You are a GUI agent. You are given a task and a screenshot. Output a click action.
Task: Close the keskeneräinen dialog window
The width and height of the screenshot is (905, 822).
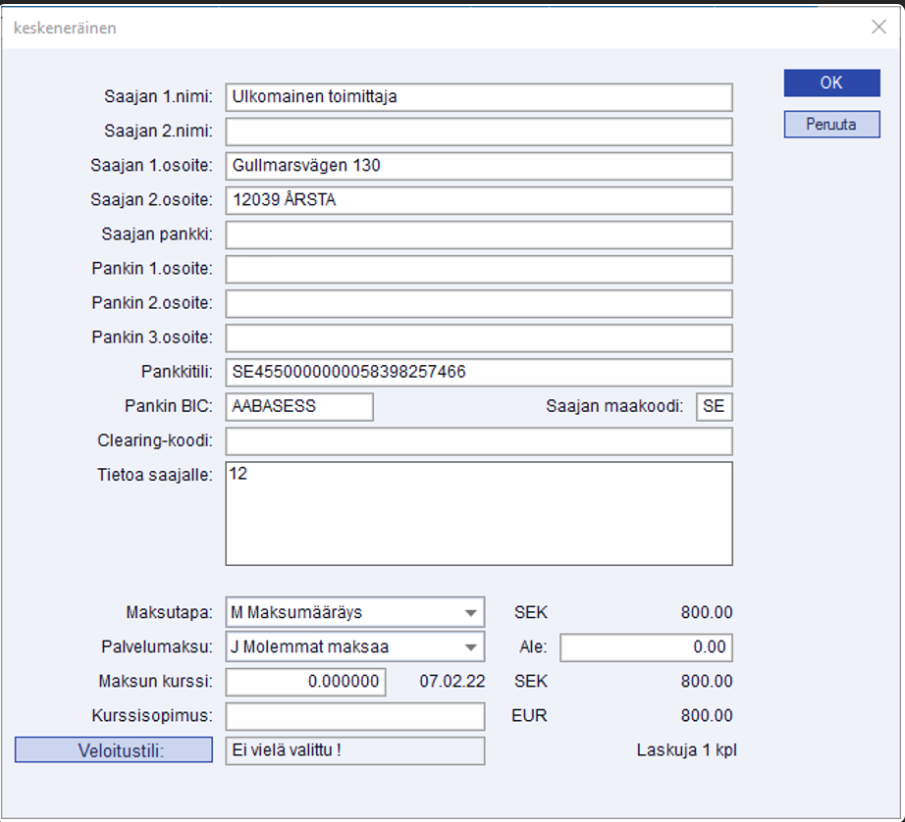878,28
